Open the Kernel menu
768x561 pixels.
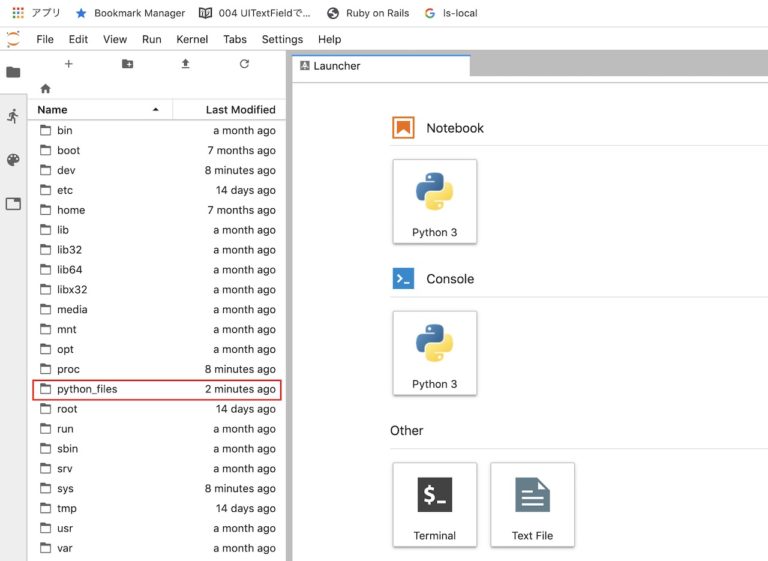192,39
